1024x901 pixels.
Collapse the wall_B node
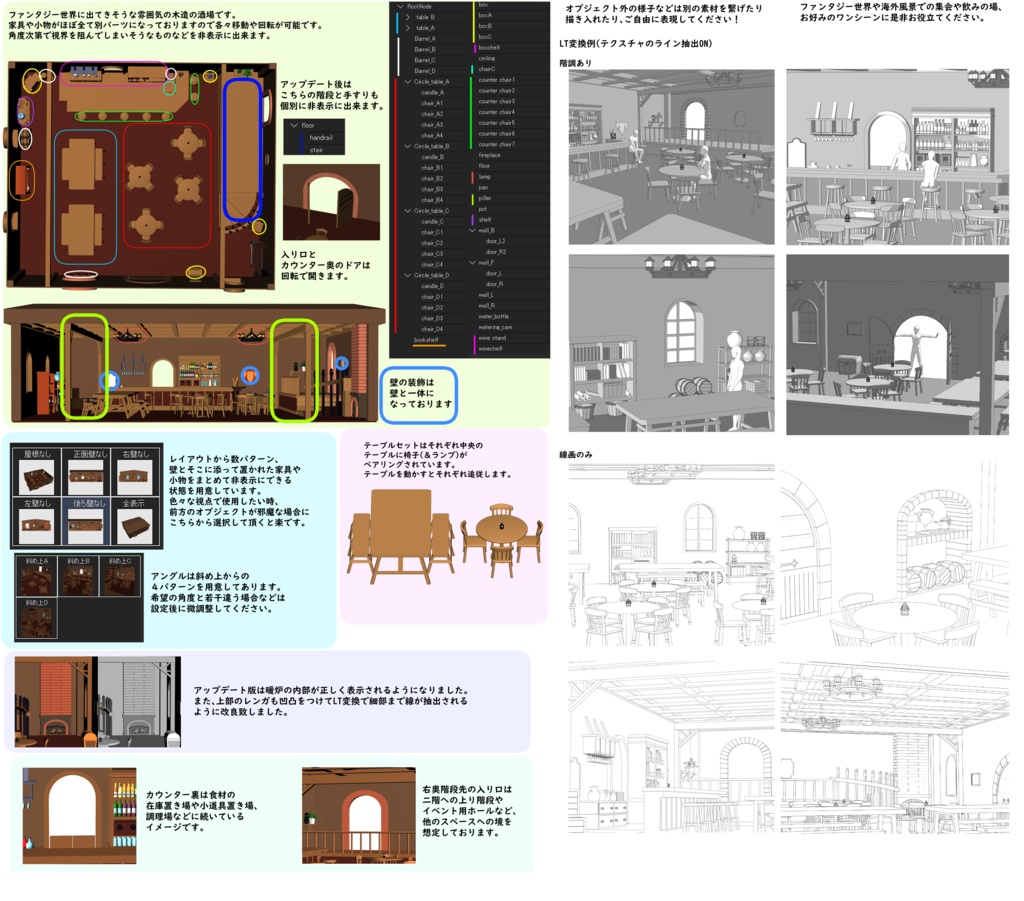point(470,231)
